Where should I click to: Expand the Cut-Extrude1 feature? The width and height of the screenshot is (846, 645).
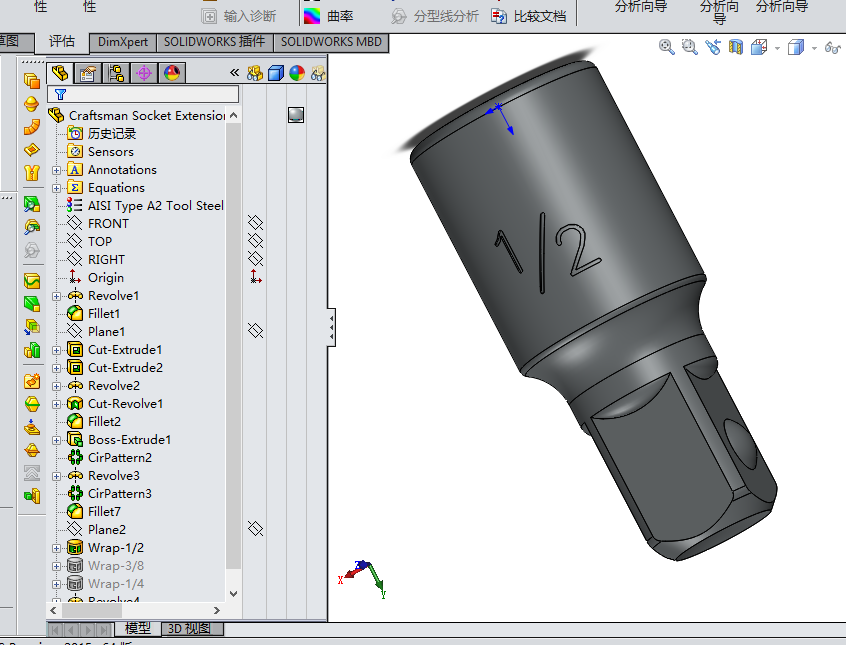[x=56, y=350]
